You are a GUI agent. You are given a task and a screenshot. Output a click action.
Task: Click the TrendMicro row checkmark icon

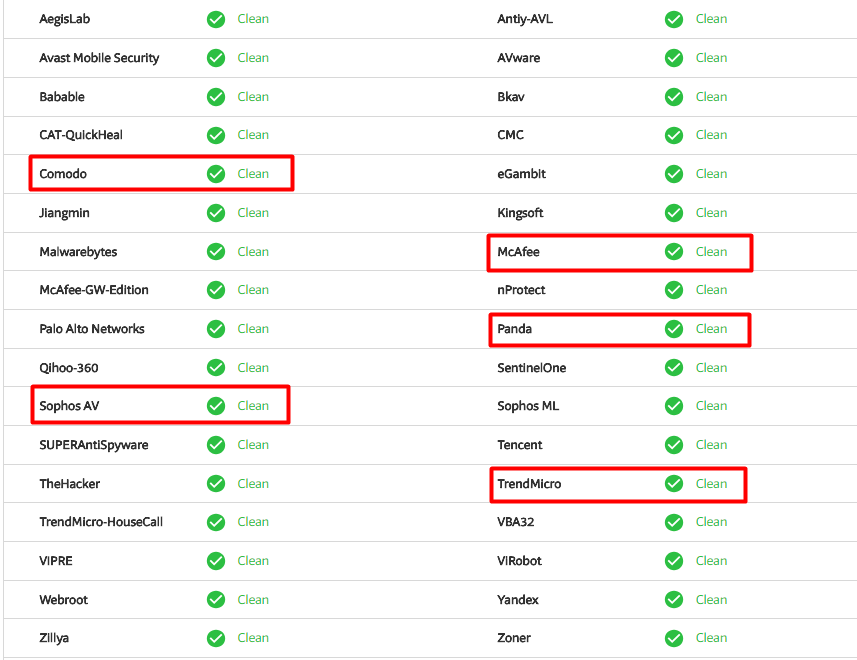(674, 484)
